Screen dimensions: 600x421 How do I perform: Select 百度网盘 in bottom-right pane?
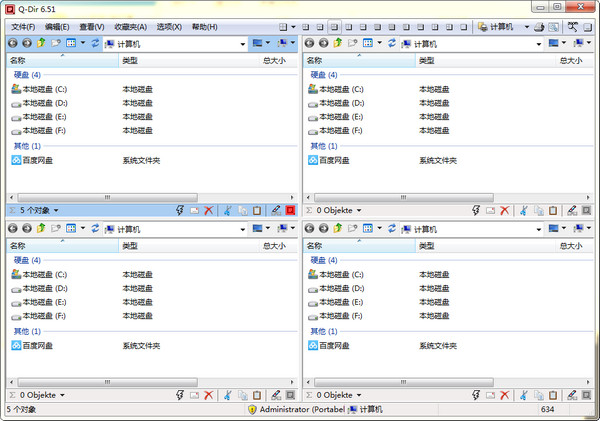tap(329, 346)
